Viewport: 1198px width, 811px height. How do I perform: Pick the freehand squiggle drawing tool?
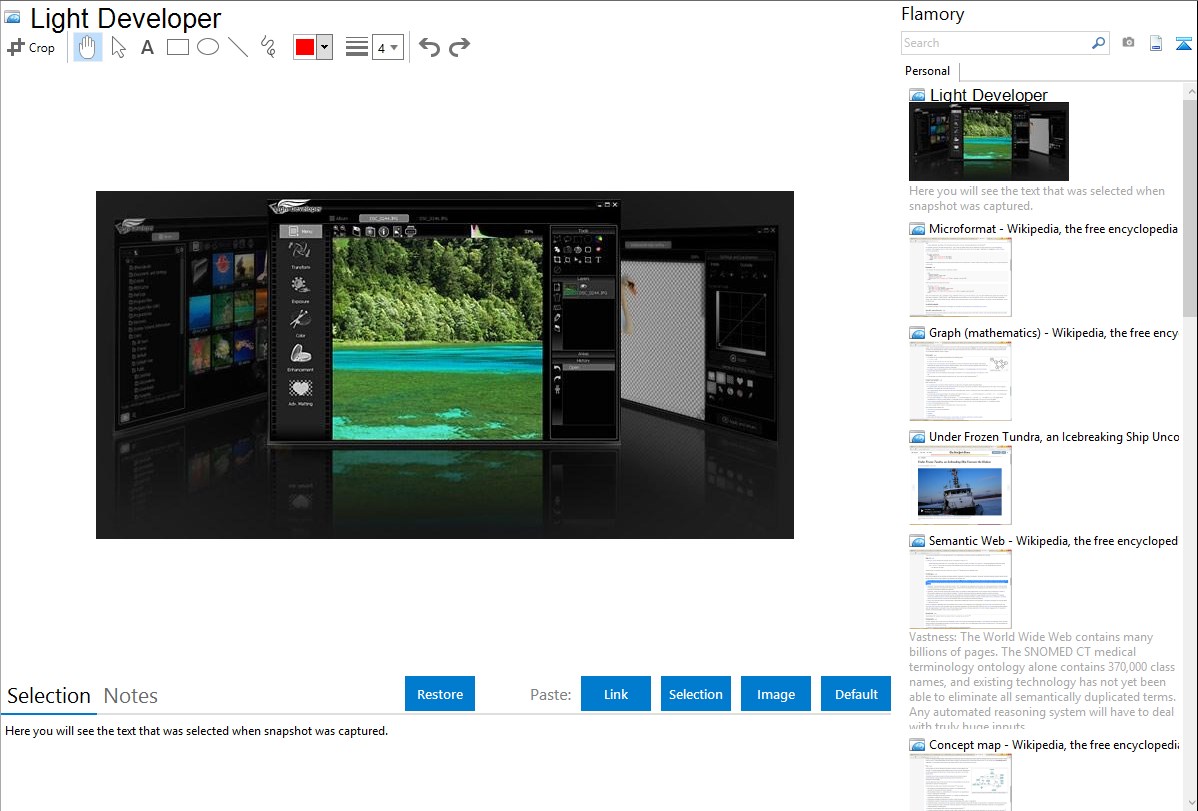click(x=268, y=47)
